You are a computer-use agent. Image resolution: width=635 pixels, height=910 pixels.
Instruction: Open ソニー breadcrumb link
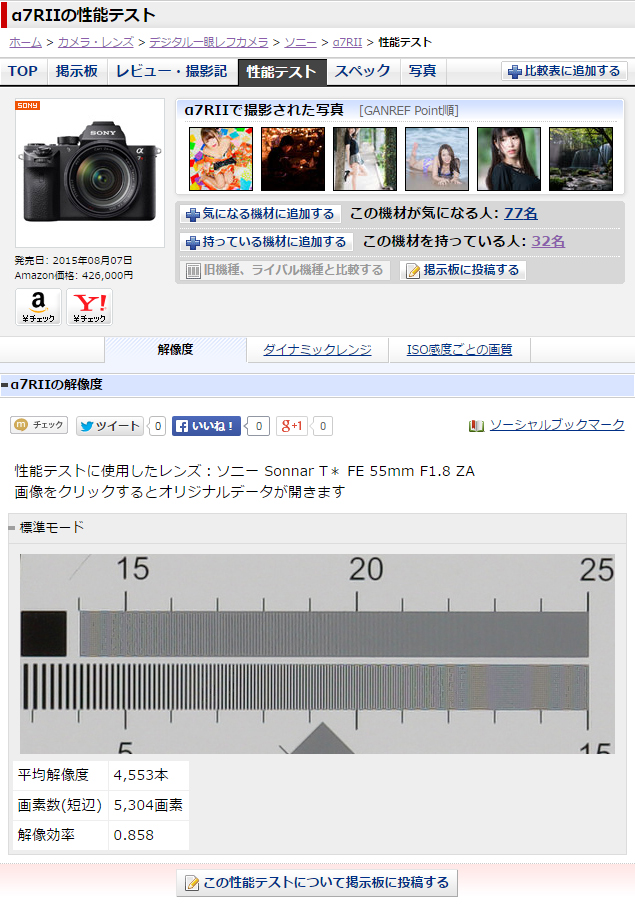[301, 42]
